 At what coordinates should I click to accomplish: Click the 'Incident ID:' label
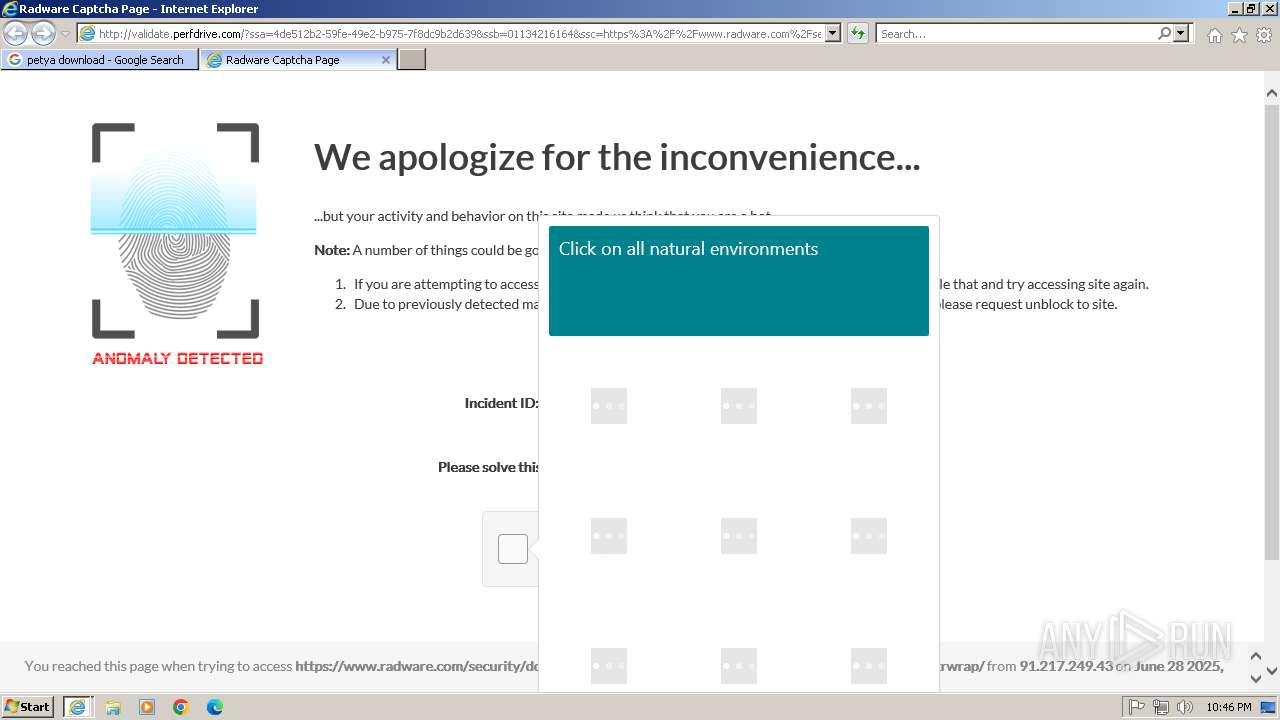(x=501, y=403)
